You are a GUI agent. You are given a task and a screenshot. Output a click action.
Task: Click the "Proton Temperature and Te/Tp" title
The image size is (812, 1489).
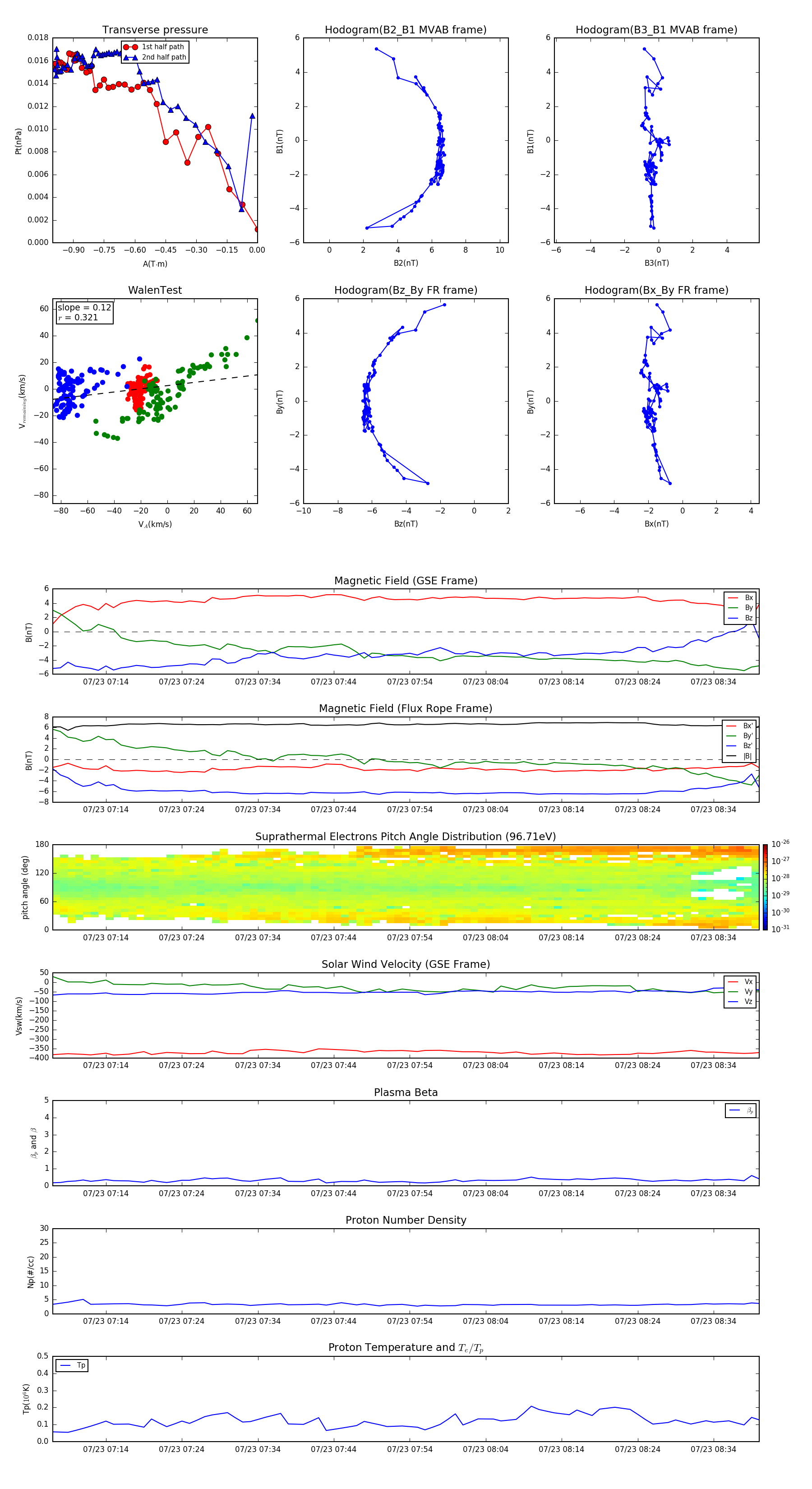[x=406, y=1347]
